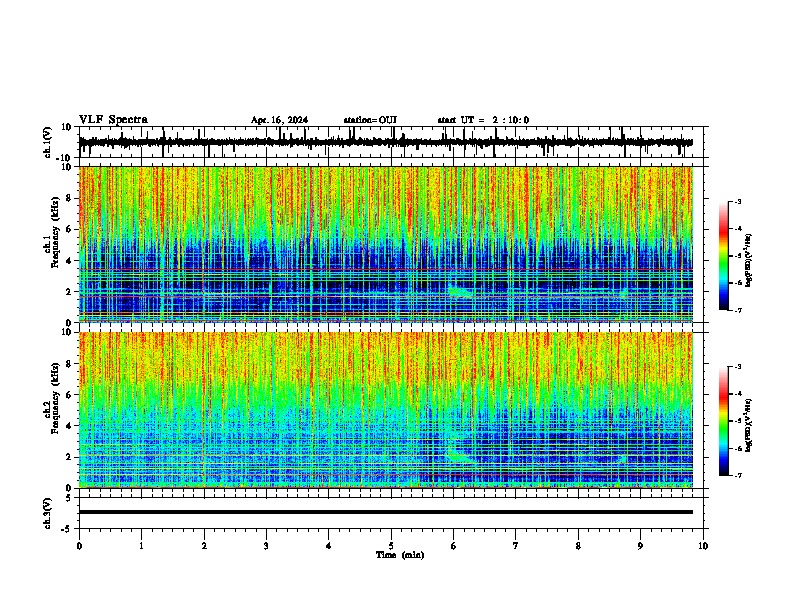Click the "Time (min)" x-axis label
The width and height of the screenshot is (792, 612).
coord(400,555)
